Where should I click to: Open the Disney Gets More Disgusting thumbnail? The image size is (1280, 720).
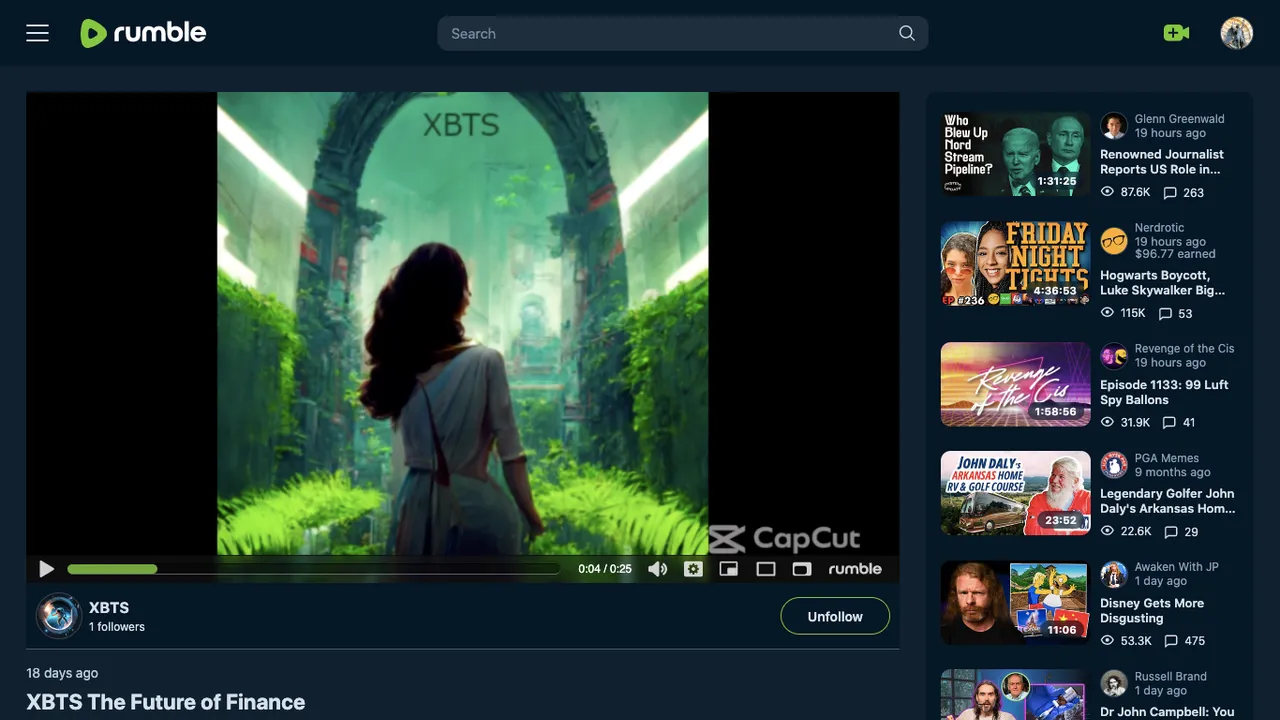pyautogui.click(x=1015, y=603)
